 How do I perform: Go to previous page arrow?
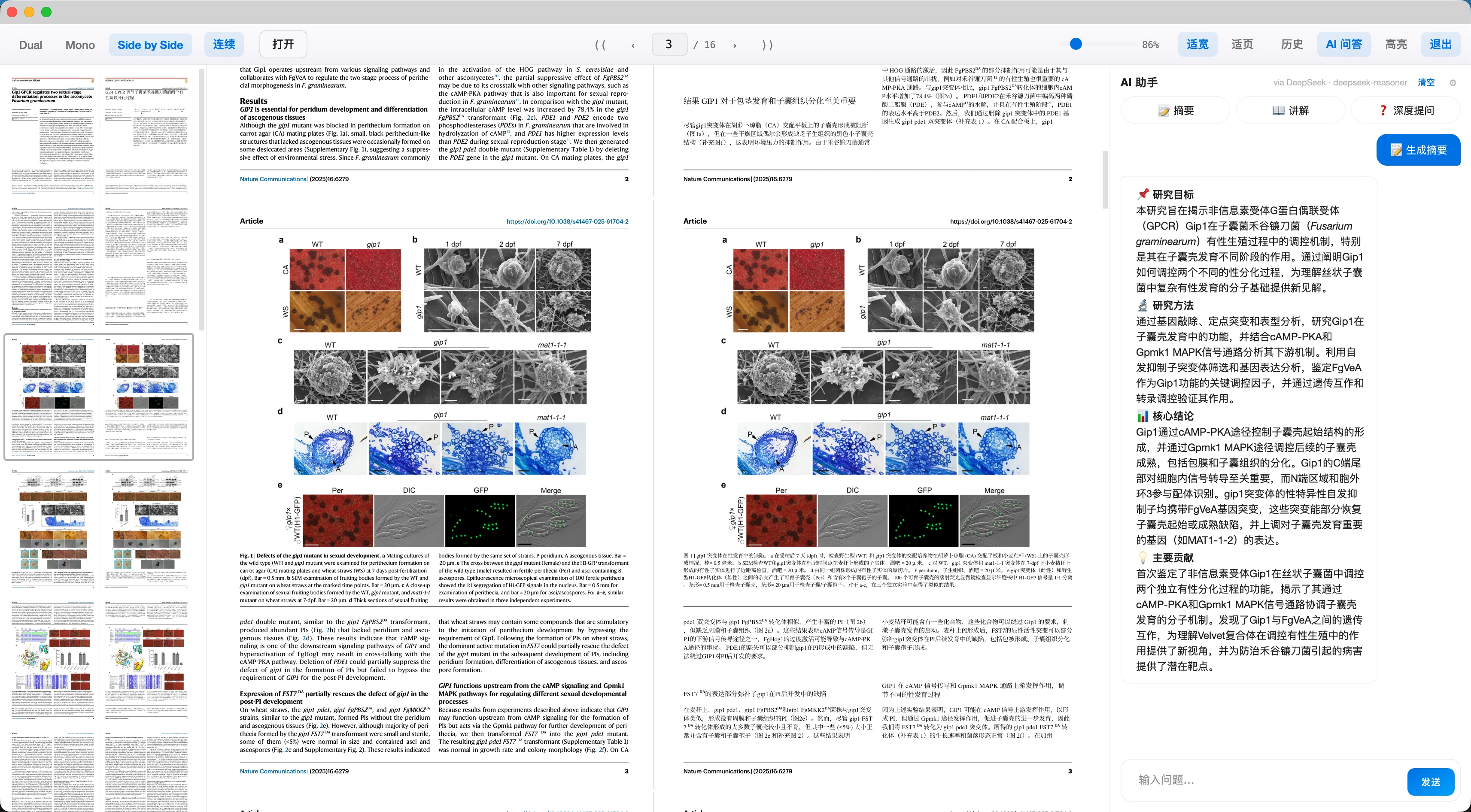(633, 45)
